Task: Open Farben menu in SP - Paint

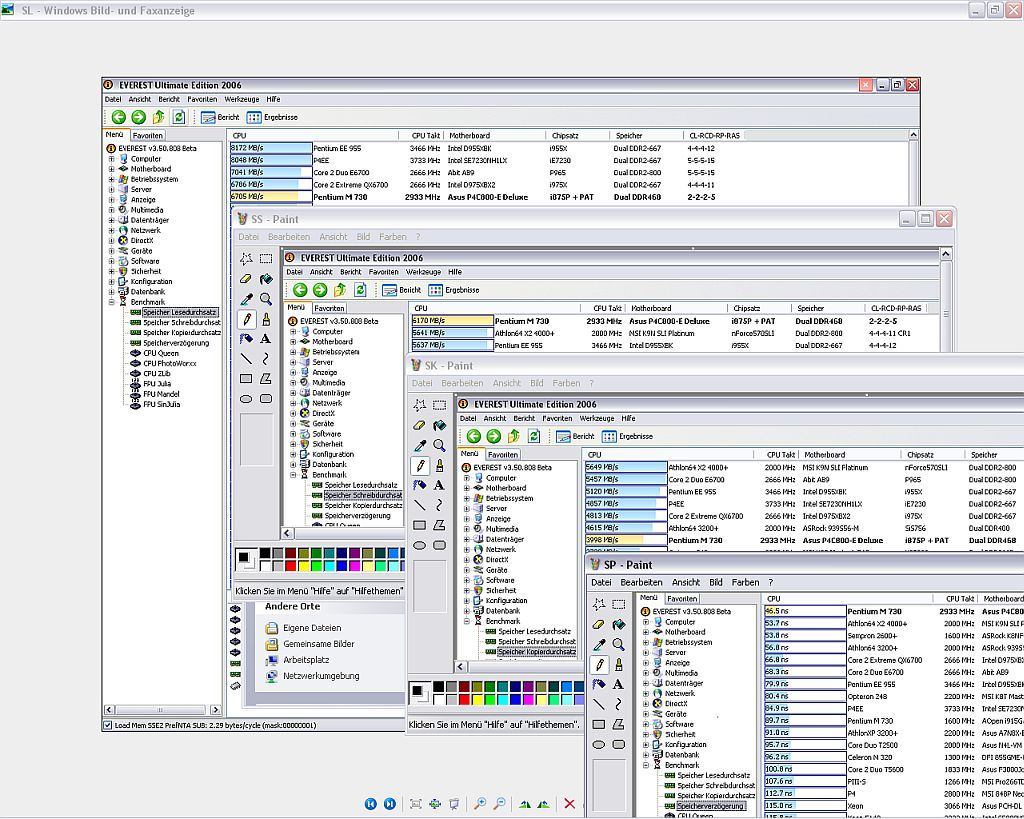Action: [745, 583]
